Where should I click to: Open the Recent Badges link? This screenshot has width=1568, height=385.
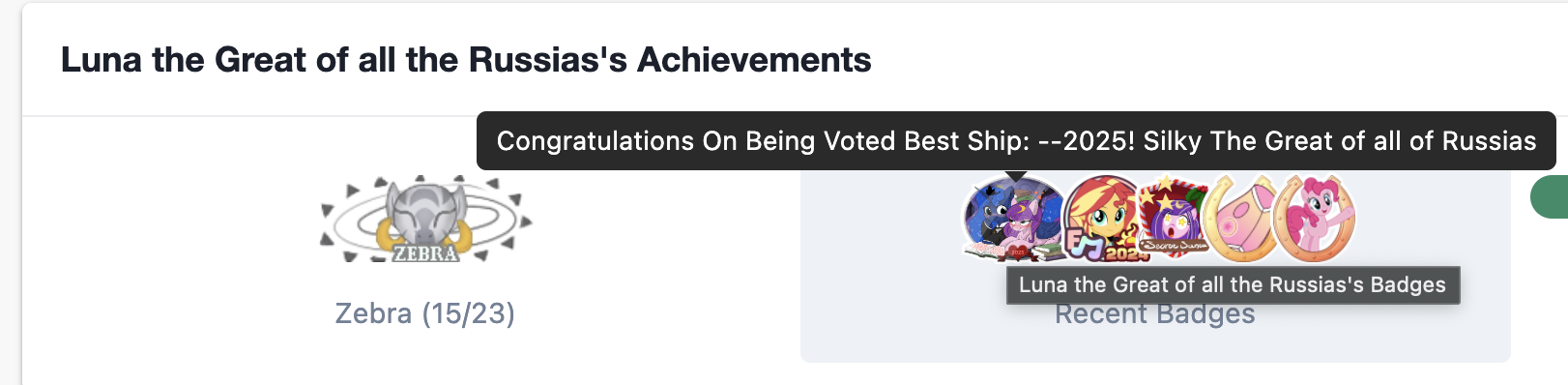click(1154, 314)
